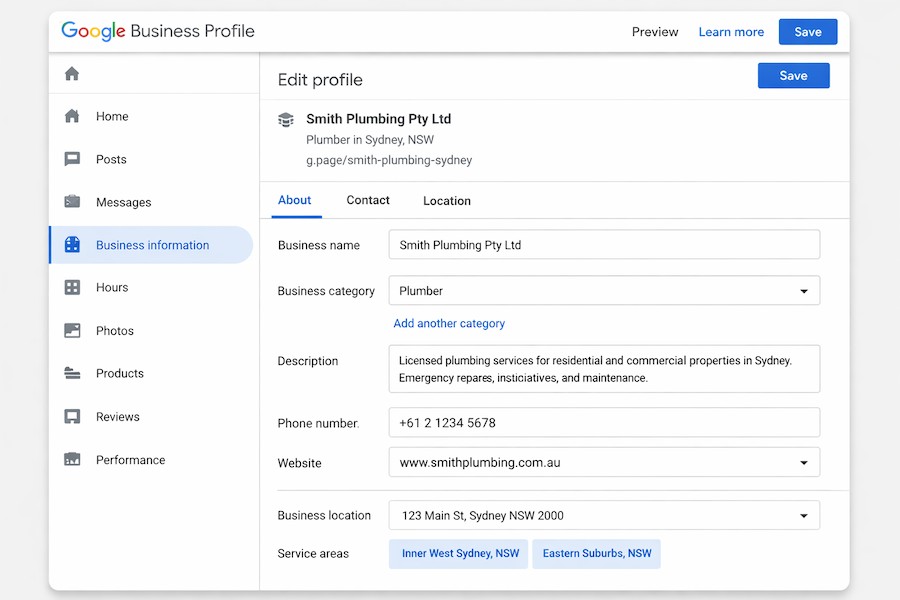Expand the Business category dropdown arrow
900x600 pixels.
coord(804,291)
